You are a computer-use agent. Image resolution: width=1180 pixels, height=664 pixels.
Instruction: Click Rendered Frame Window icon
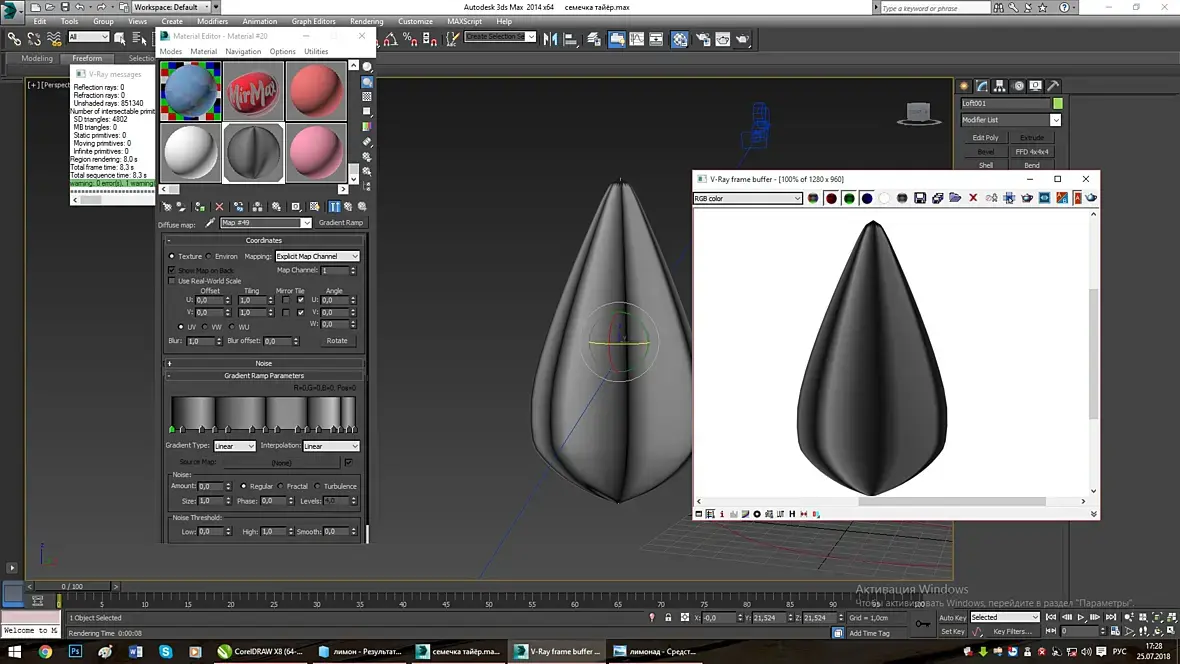[x=722, y=39]
